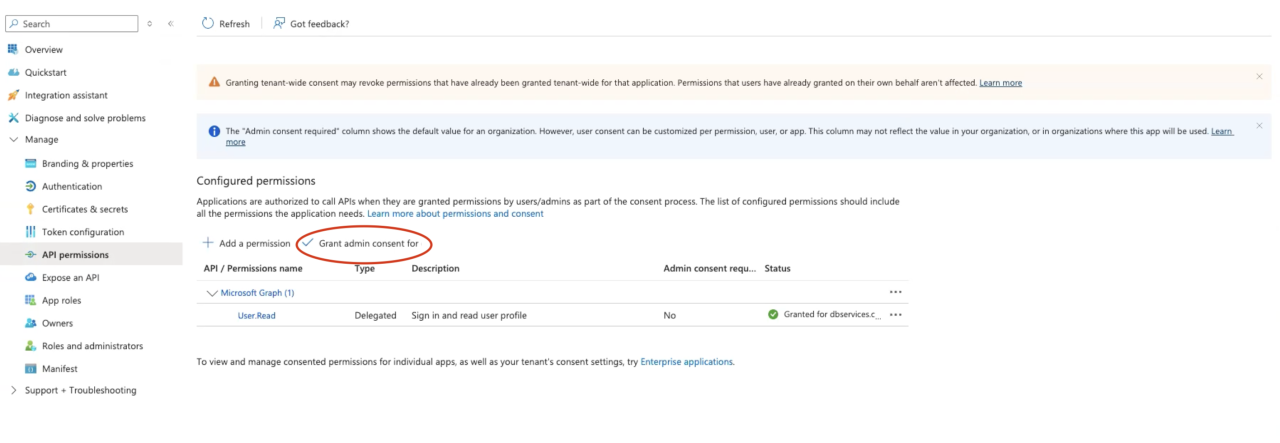Click the Description column header

[x=435, y=268]
